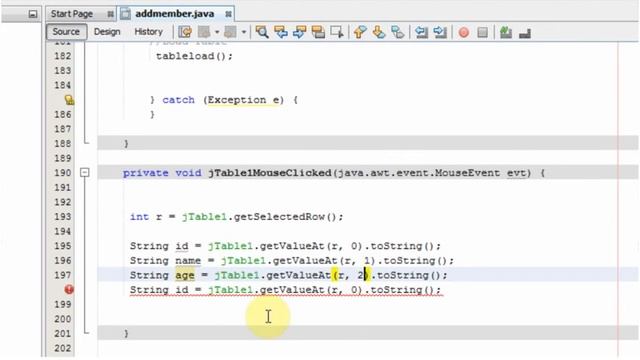Click on getSelectedRow() call
Screen dimensions: 640x360
click(x=285, y=217)
